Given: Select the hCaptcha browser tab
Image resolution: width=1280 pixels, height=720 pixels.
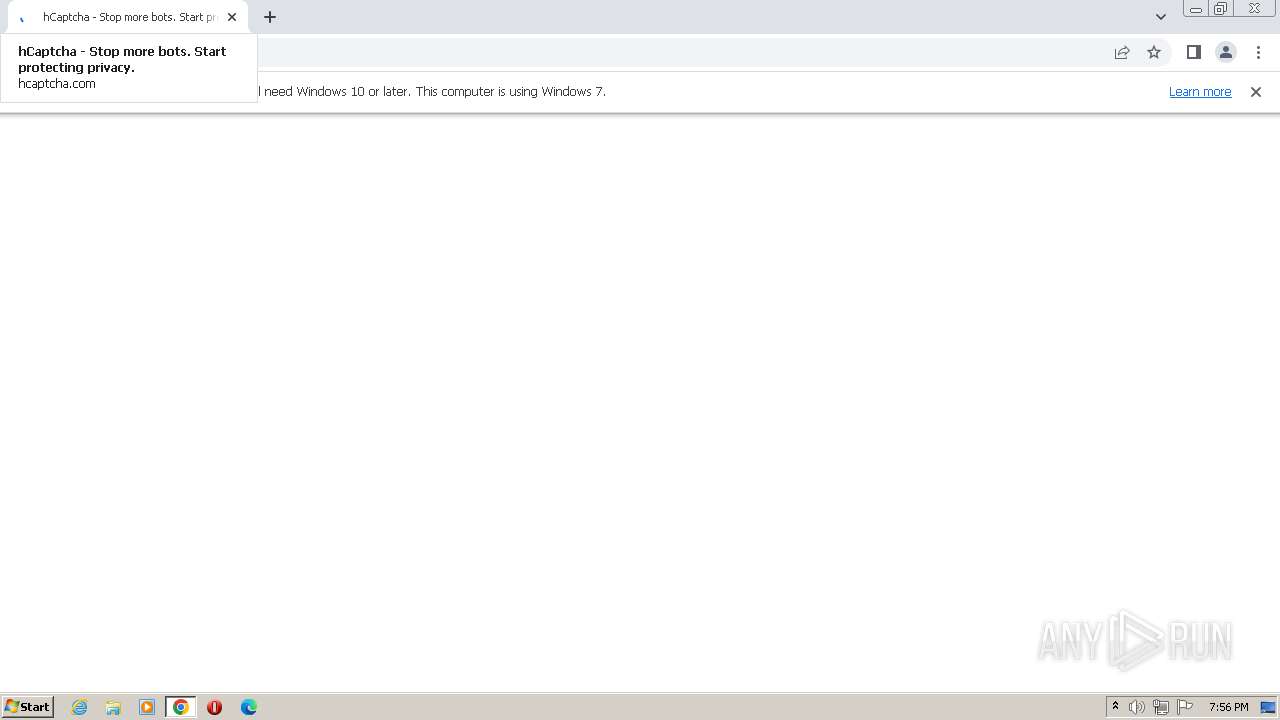Looking at the screenshot, I should click(128, 17).
